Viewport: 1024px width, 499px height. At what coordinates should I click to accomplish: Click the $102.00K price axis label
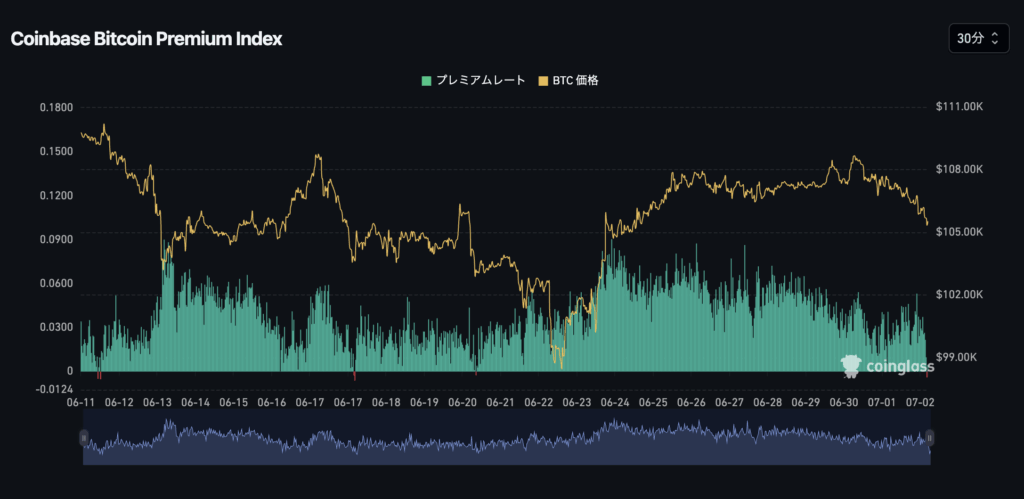[x=959, y=295]
